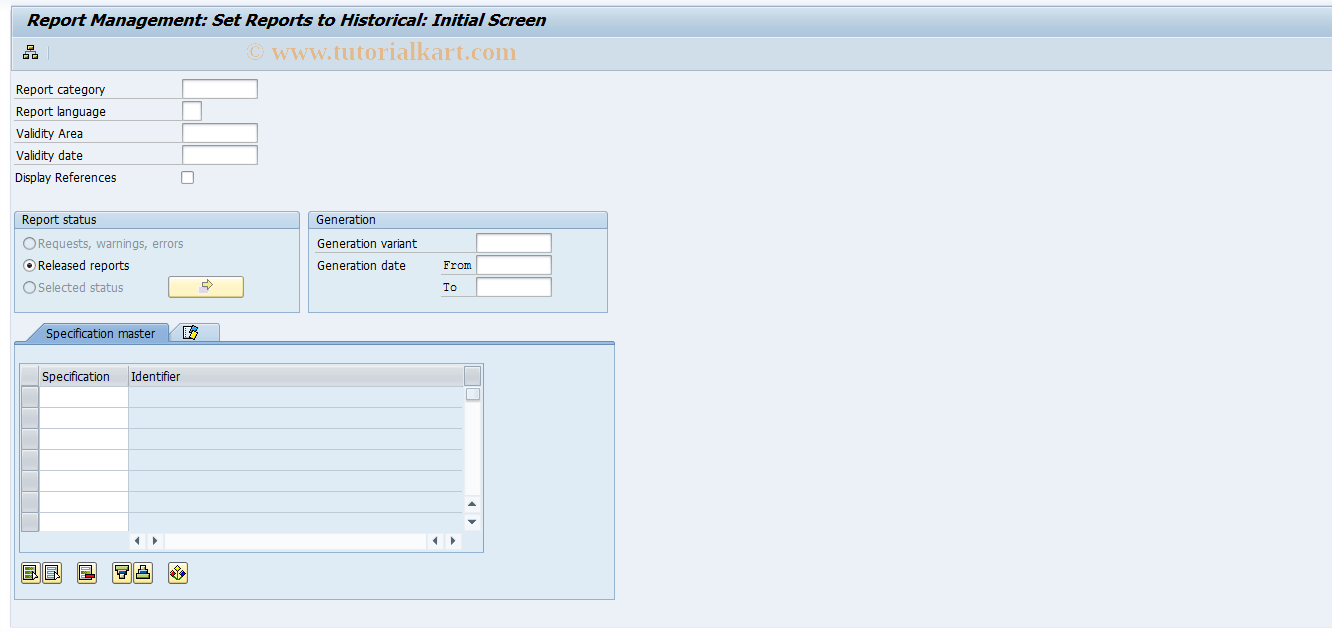Enable the Display References checkbox
Viewport: 1332px width, 632px height.
pos(187,177)
